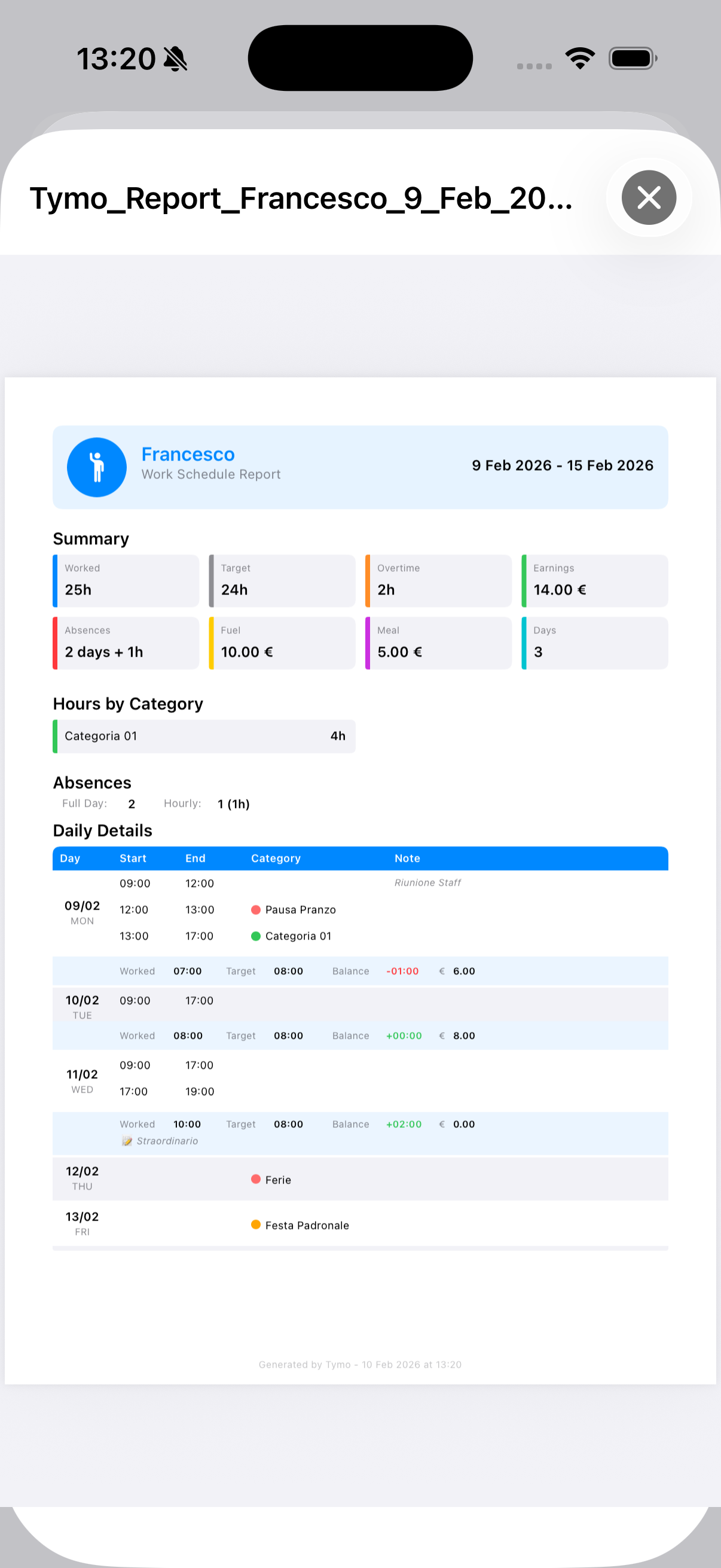Tap the Target 24h summary card
The width and height of the screenshot is (721, 1568).
(282, 581)
